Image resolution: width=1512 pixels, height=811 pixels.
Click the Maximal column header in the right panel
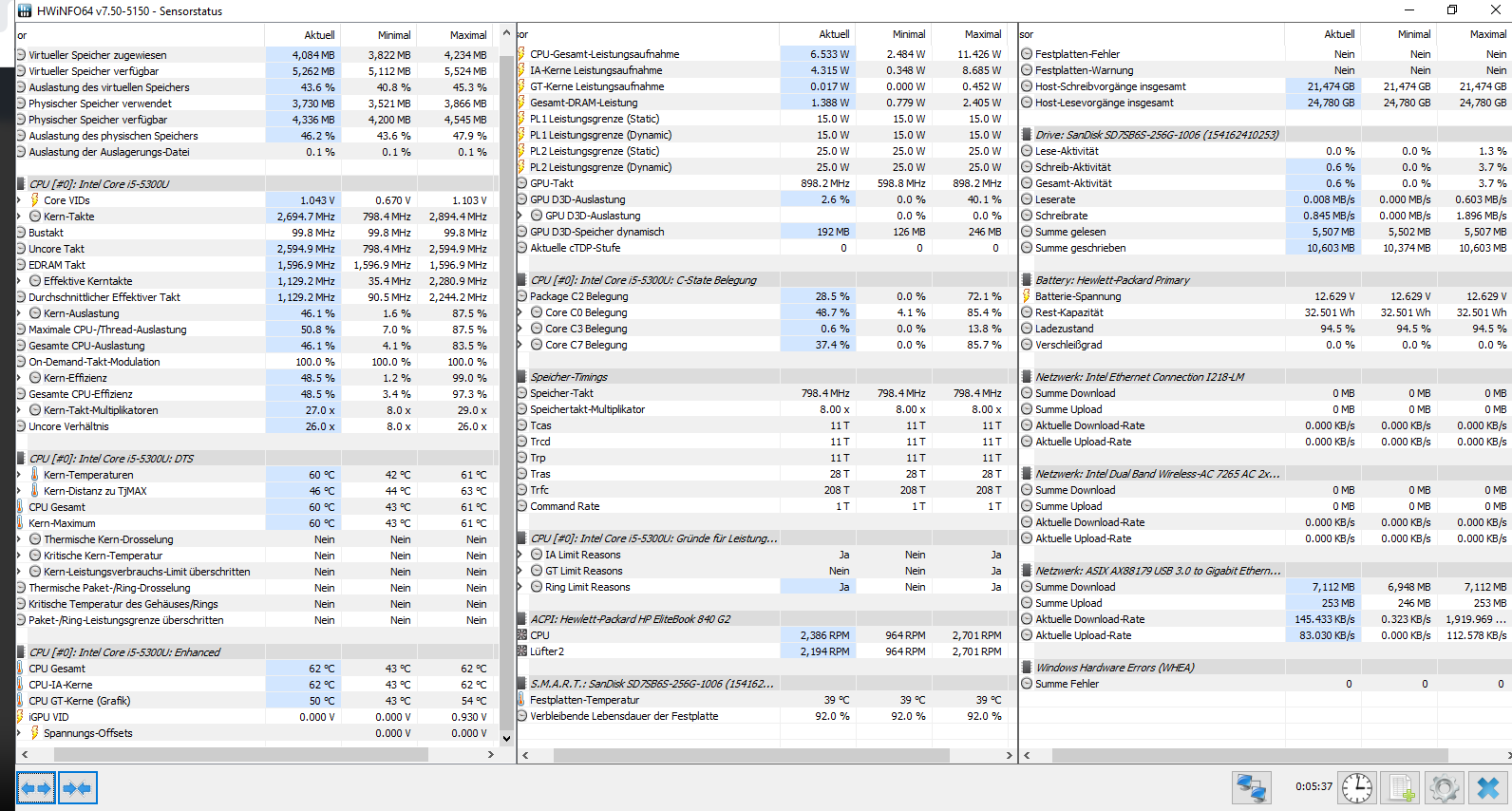1474,34
